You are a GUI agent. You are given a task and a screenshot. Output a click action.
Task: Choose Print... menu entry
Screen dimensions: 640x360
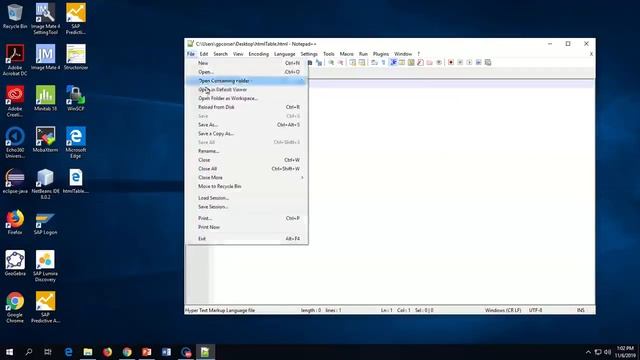[x=247, y=218]
